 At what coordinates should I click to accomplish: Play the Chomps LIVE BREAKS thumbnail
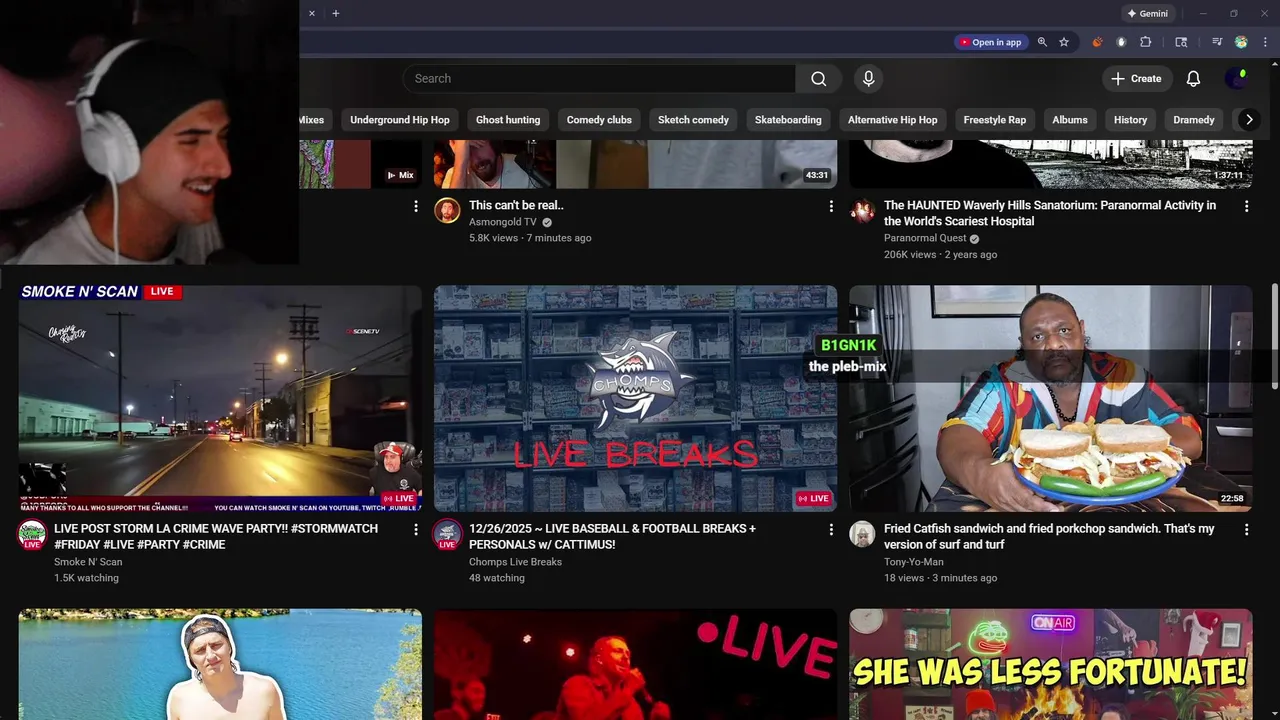[635, 399]
